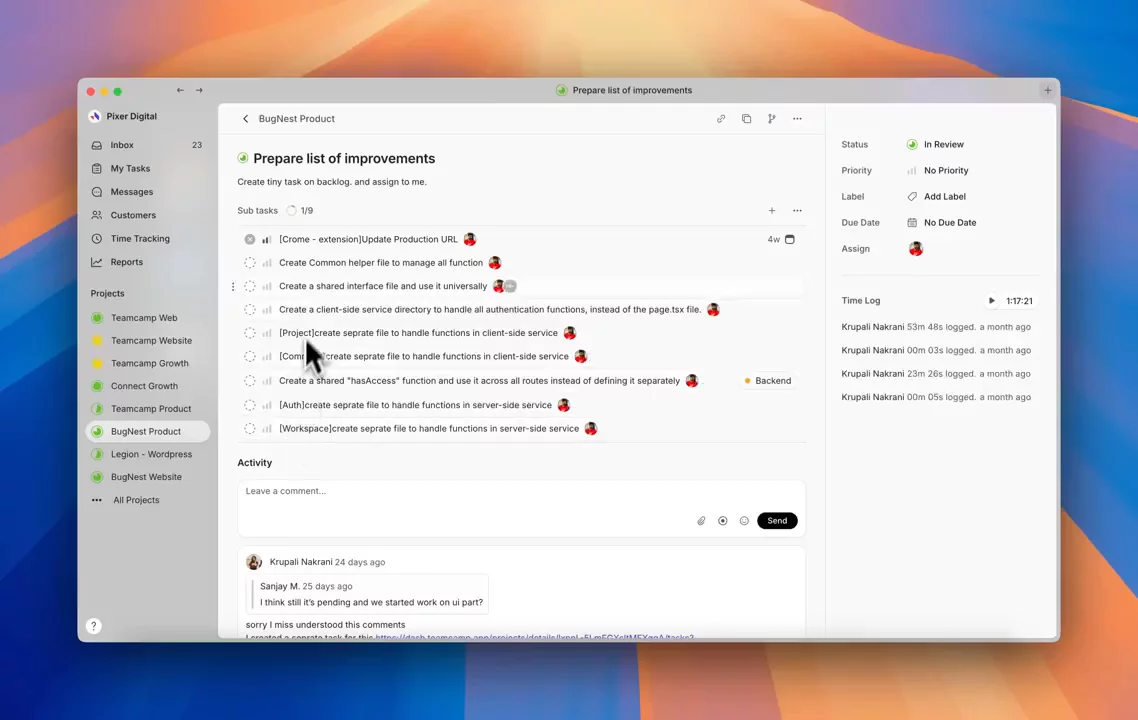Toggle status circle of the sixth subtask above hasAccess
This screenshot has height=720, width=1138.
pos(250,356)
